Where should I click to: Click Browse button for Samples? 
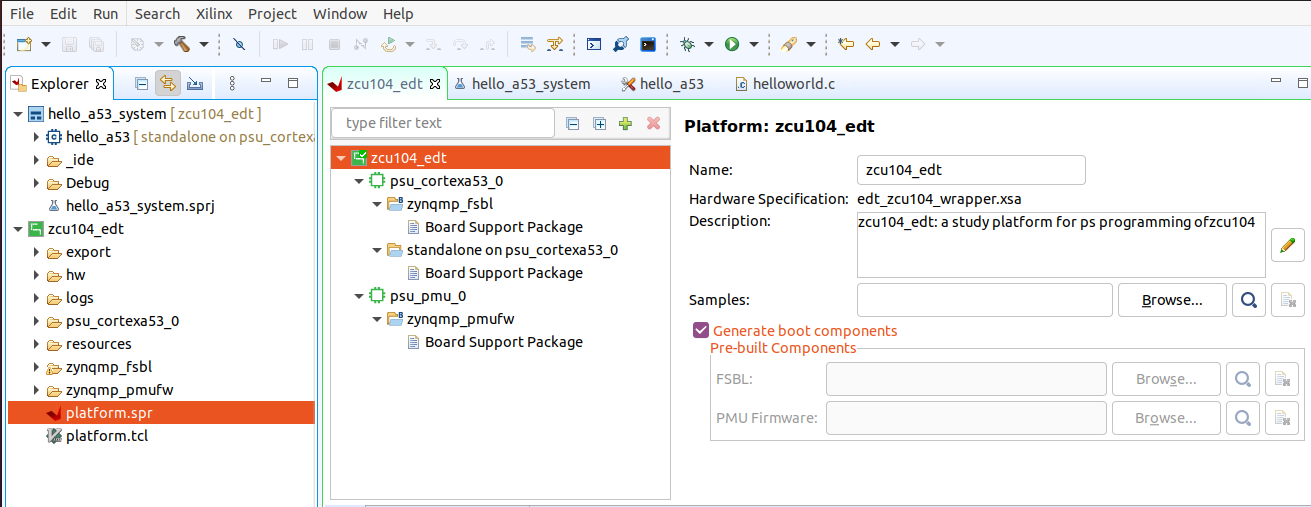click(1172, 300)
